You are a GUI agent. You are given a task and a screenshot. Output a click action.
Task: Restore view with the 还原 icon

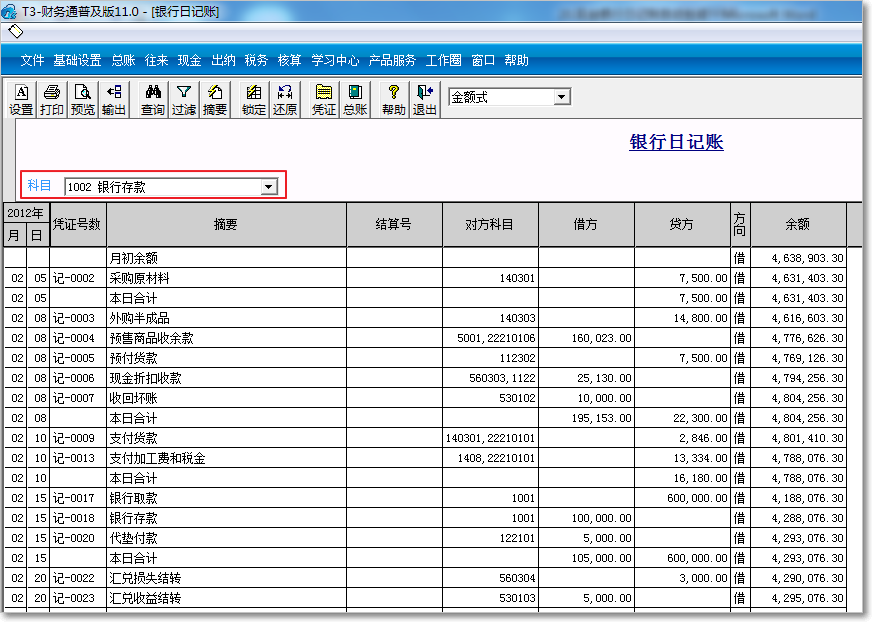pyautogui.click(x=287, y=97)
